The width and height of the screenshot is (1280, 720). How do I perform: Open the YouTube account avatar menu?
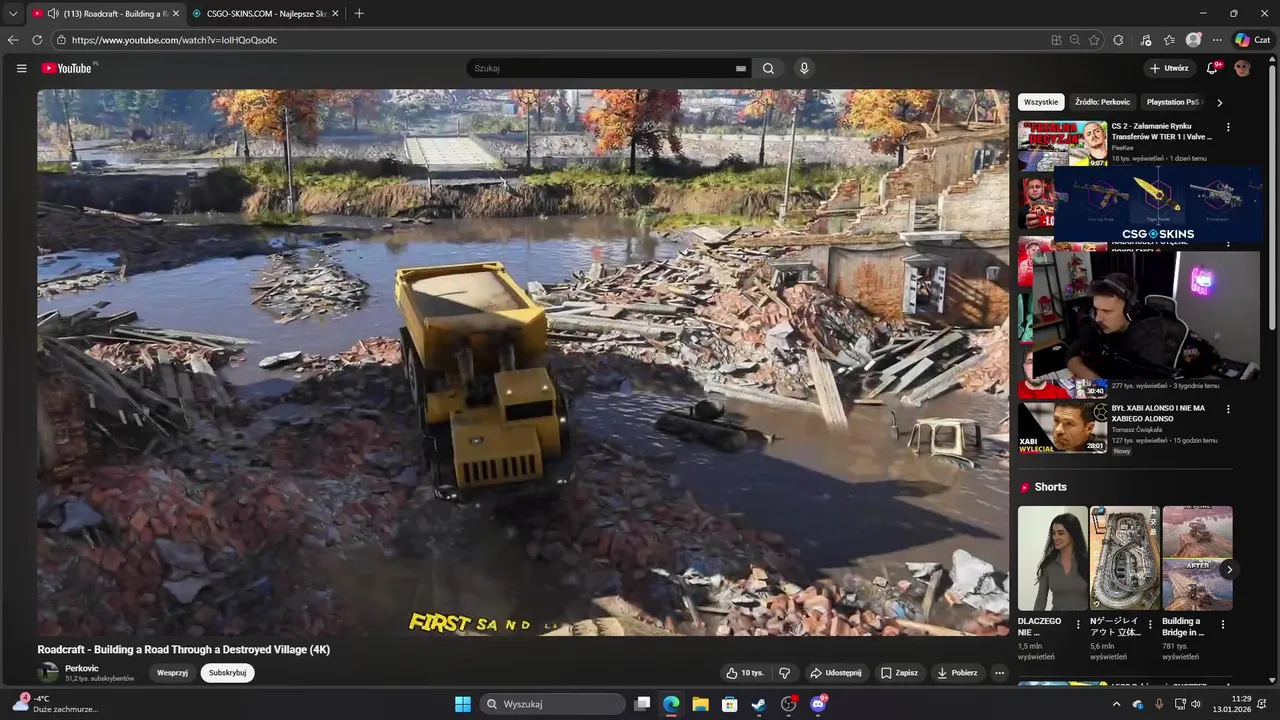[x=1242, y=68]
